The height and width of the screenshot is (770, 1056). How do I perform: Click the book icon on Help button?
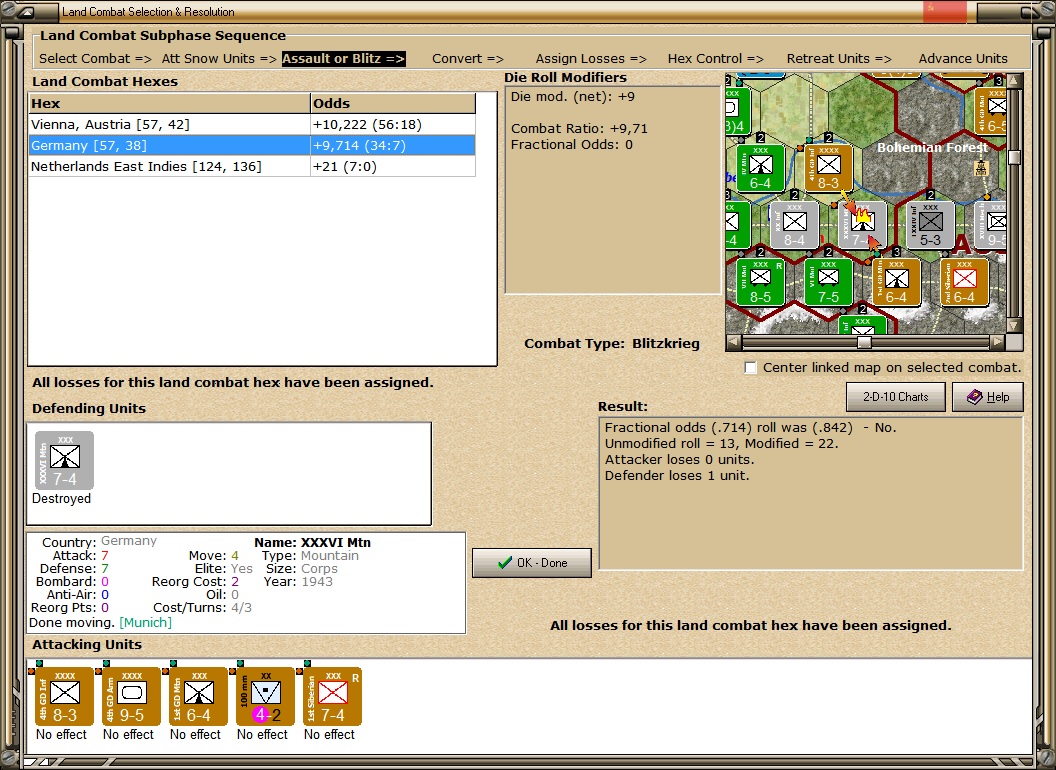pyautogui.click(x=974, y=397)
